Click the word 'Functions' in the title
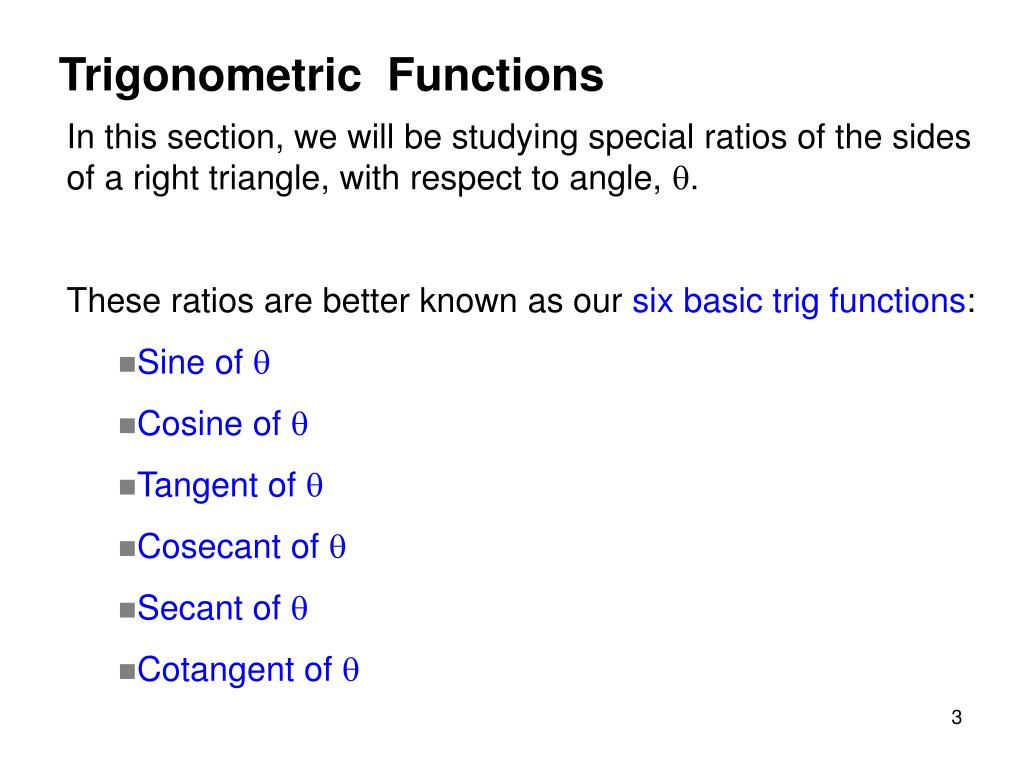 (496, 75)
